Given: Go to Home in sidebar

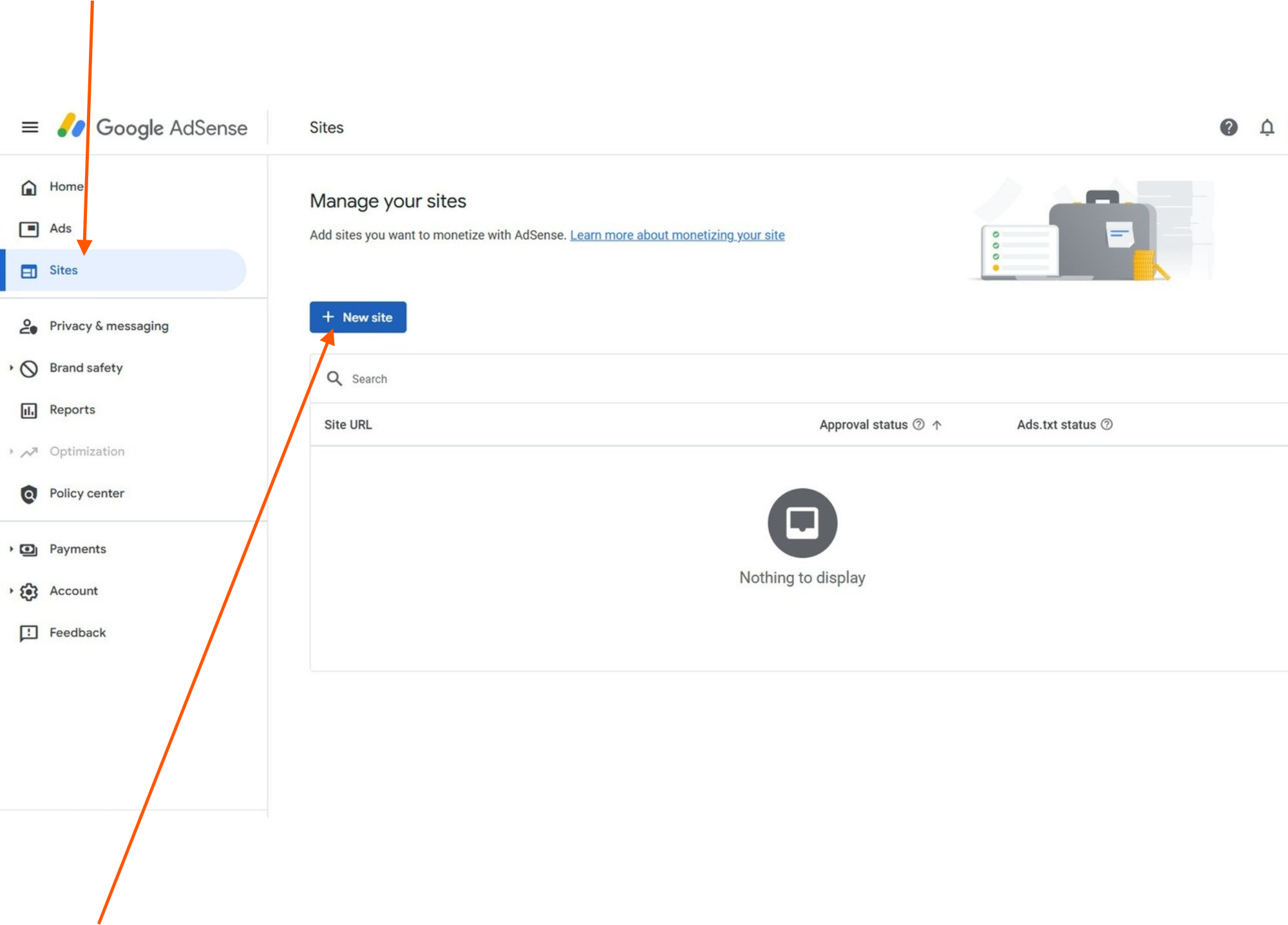Looking at the screenshot, I should [x=66, y=187].
